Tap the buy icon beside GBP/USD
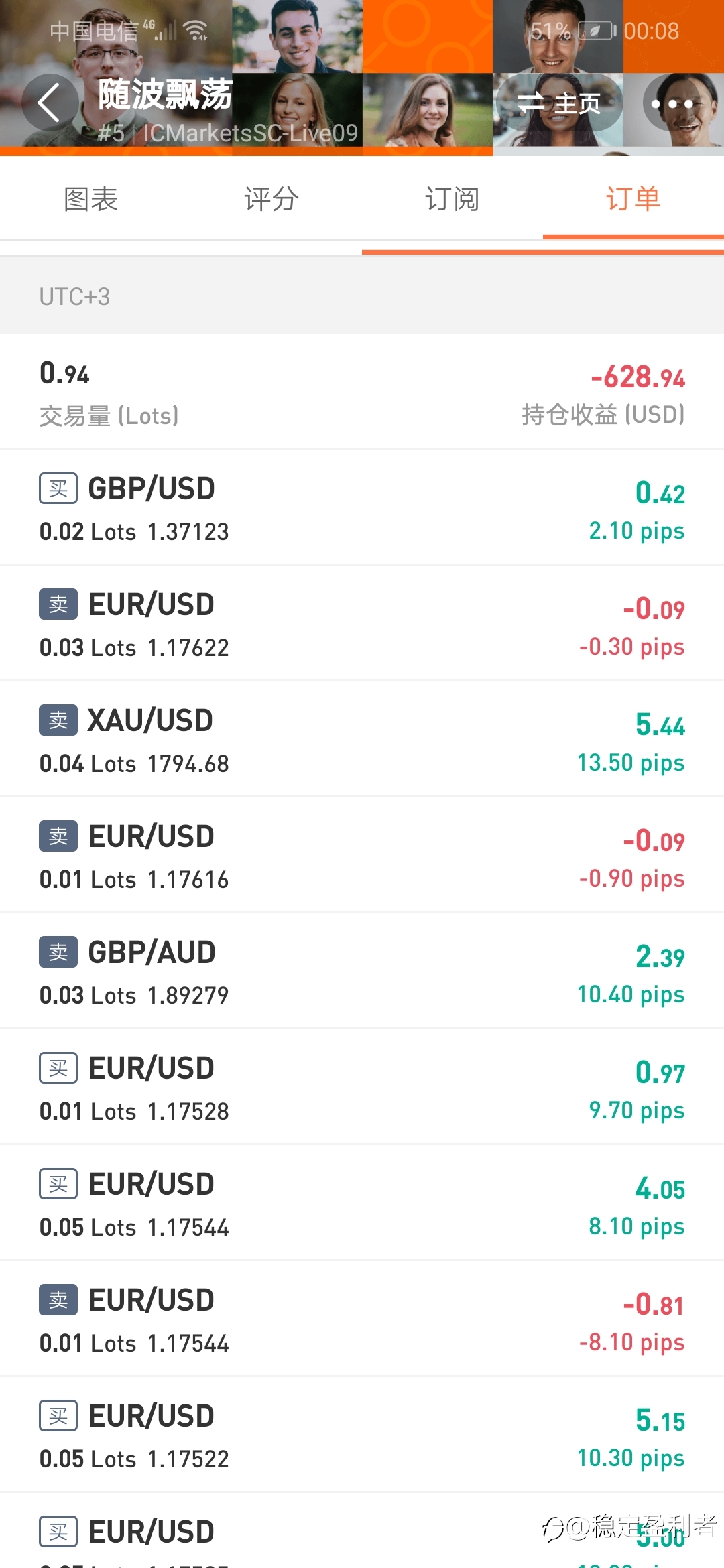Screen dimensions: 724x1568 point(58,488)
